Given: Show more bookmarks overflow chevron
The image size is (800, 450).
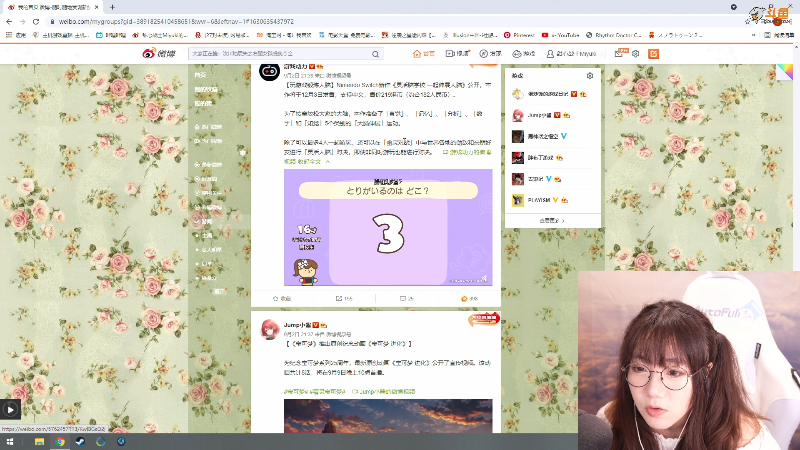Looking at the screenshot, I should click(754, 35).
